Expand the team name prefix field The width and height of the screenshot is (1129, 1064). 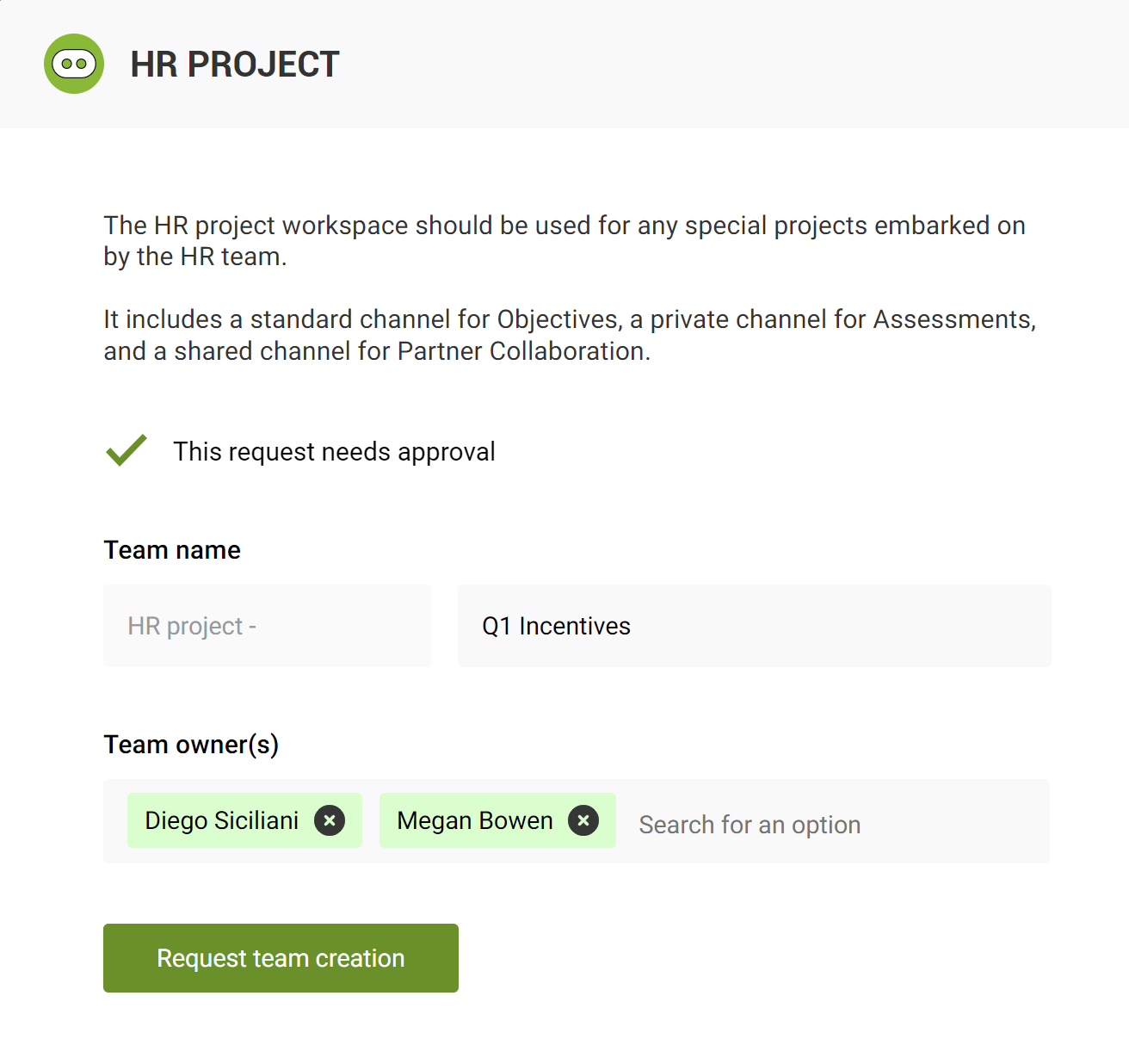(267, 626)
